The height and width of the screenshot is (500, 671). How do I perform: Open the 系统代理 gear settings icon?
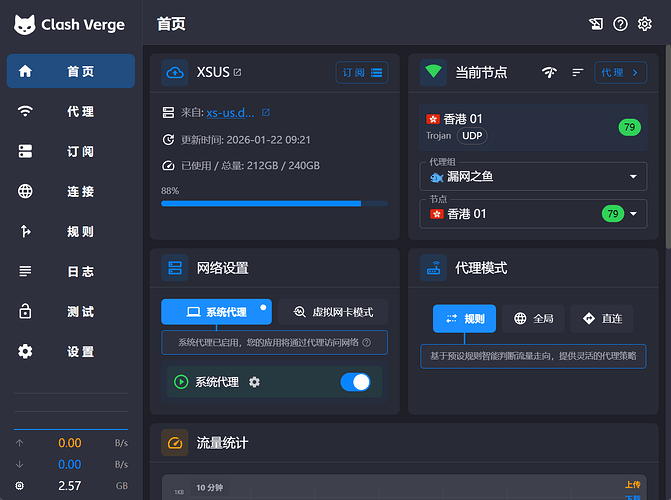coord(254,382)
